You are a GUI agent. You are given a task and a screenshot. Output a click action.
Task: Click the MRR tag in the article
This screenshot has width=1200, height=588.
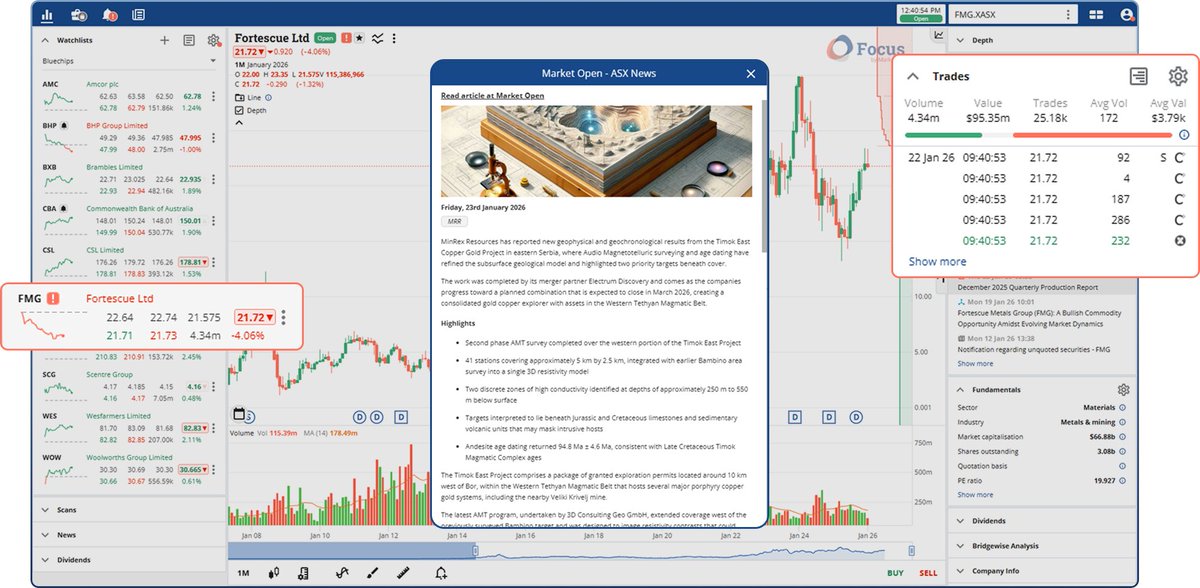pos(454,222)
